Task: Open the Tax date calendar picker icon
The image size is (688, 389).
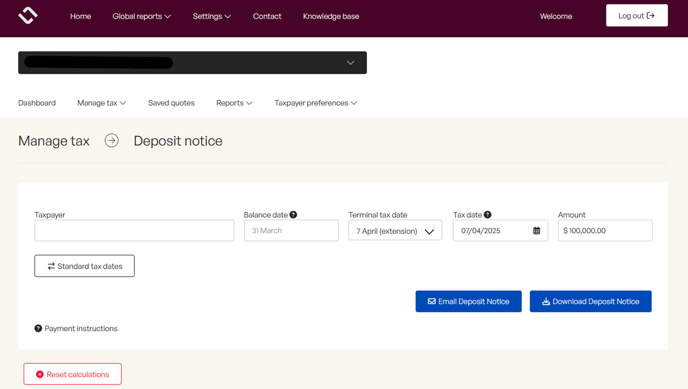Action: tap(536, 231)
